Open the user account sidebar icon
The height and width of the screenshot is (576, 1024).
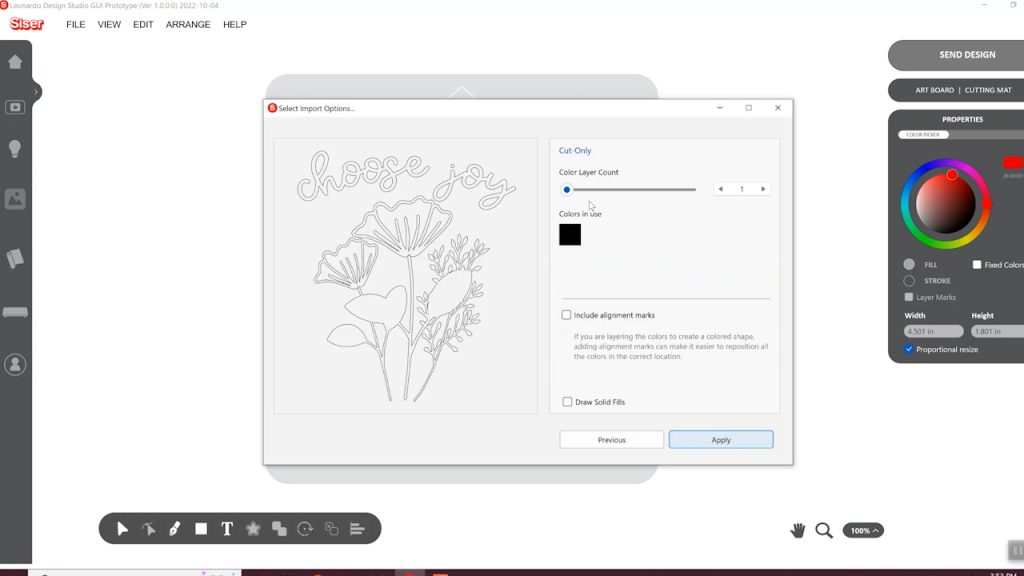(15, 364)
